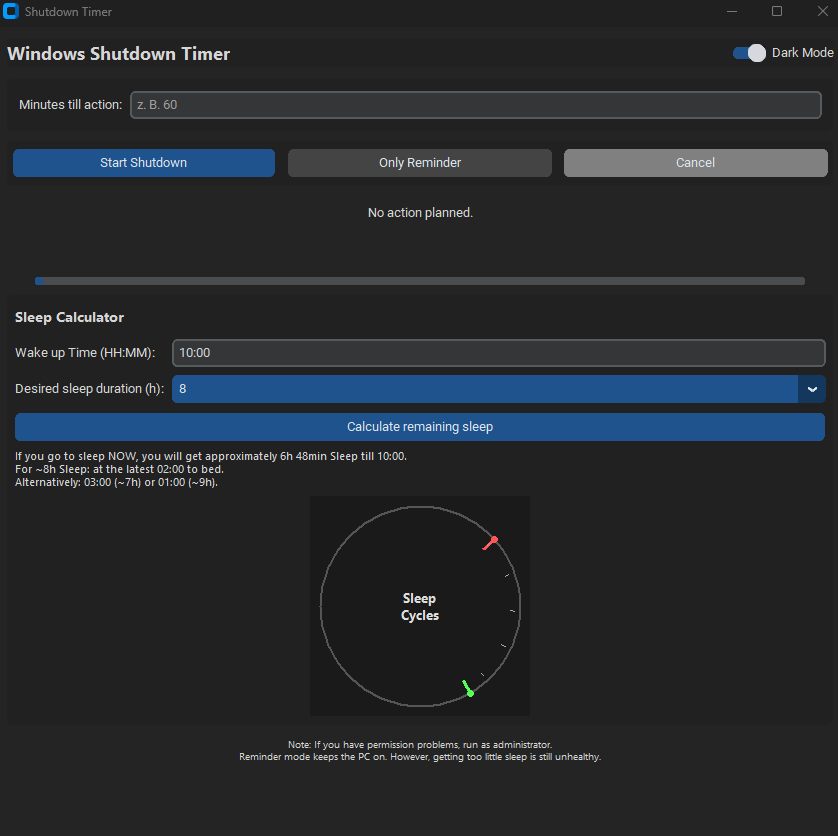838x836 pixels.
Task: Click the Minutes till action input field
Action: coord(476,105)
